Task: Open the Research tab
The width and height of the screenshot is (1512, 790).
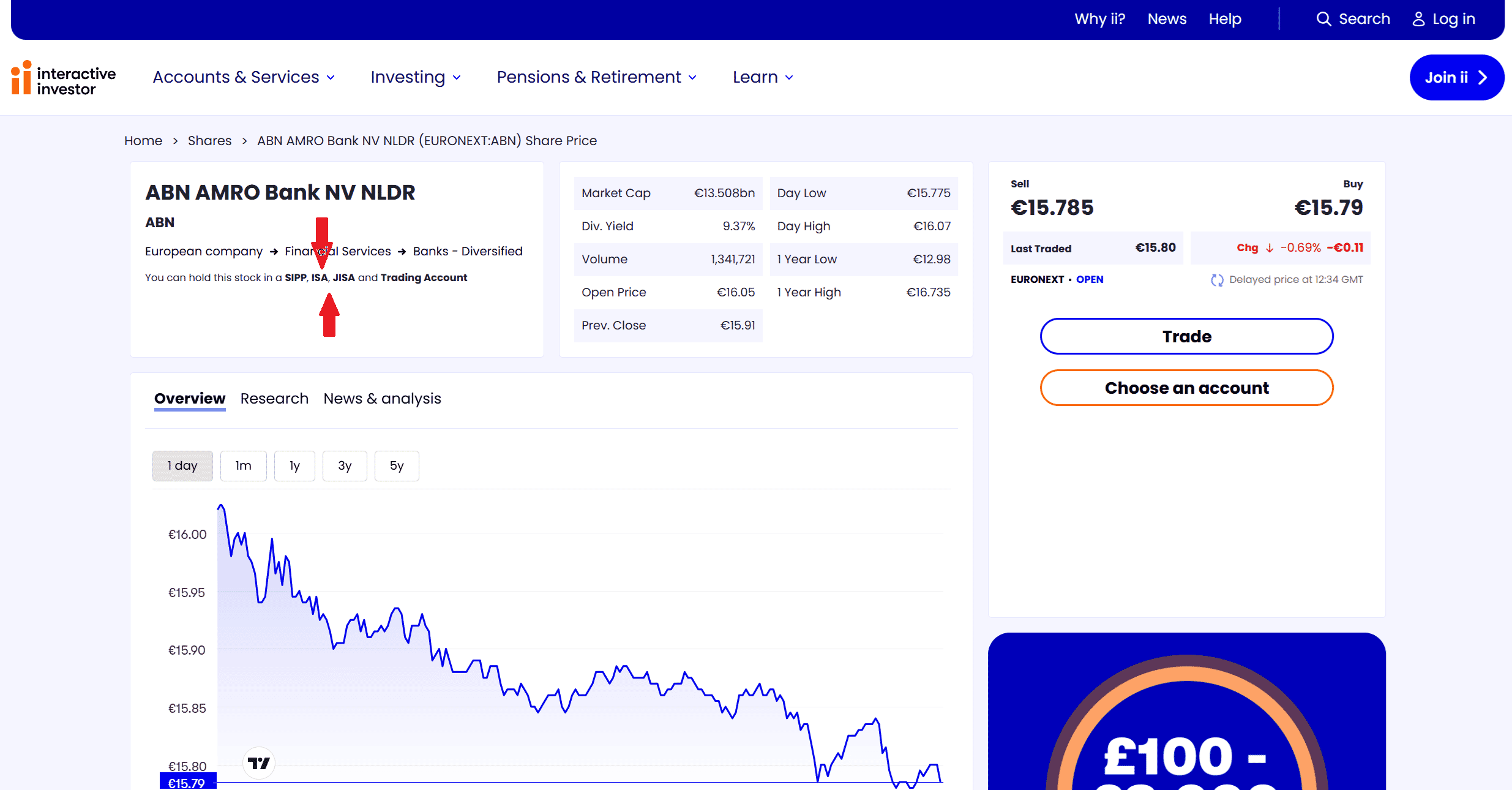Action: click(x=274, y=399)
